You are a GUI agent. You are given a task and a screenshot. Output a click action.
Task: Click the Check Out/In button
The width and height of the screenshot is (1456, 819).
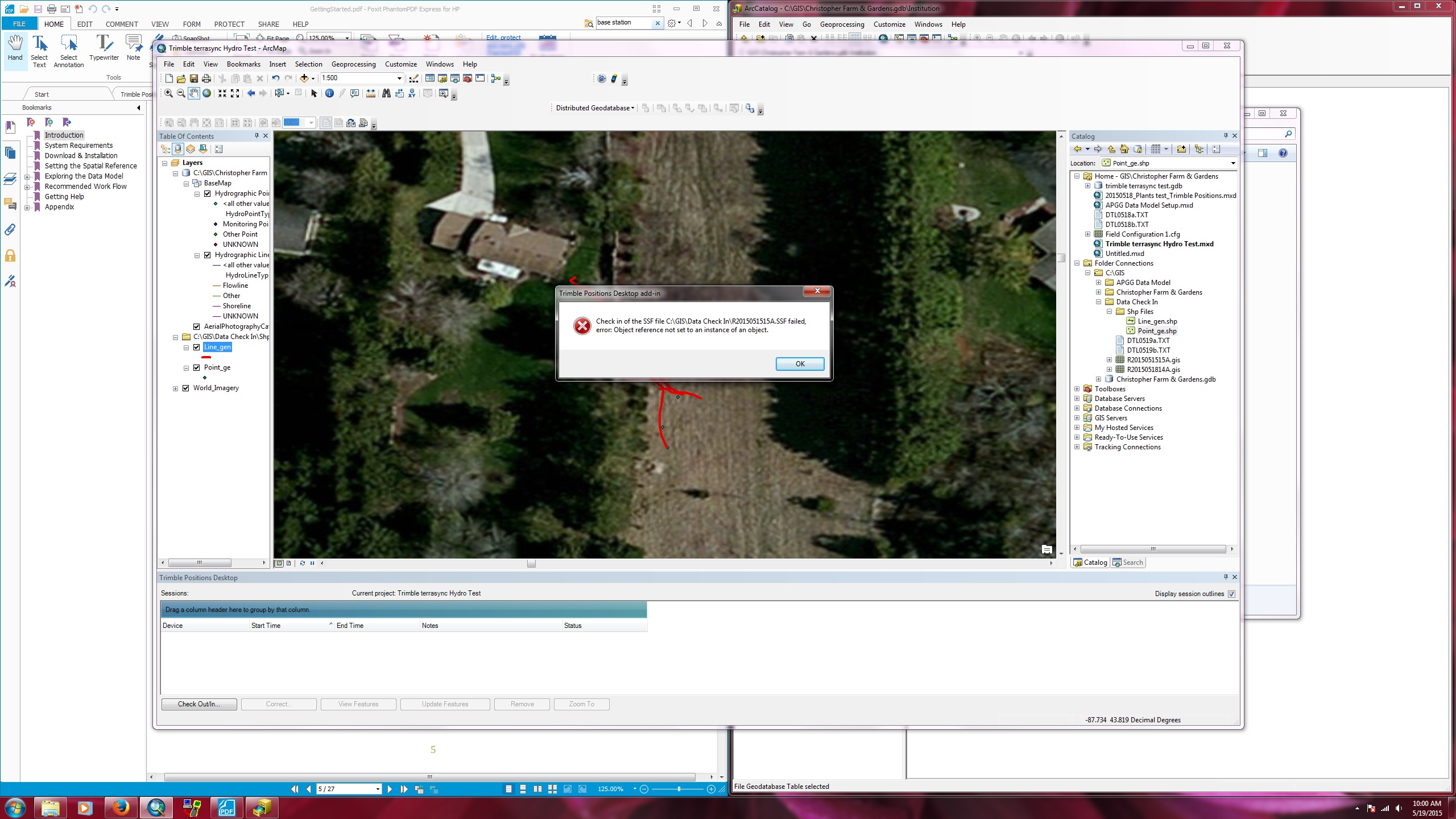(x=198, y=704)
